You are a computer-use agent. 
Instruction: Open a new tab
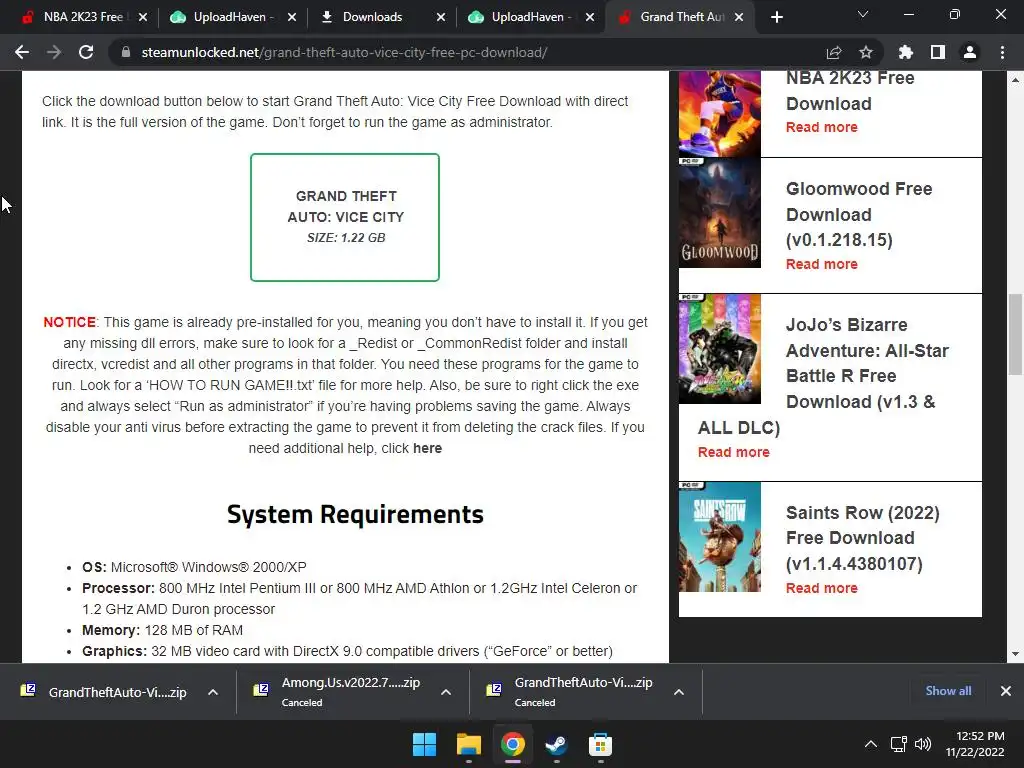pos(776,17)
